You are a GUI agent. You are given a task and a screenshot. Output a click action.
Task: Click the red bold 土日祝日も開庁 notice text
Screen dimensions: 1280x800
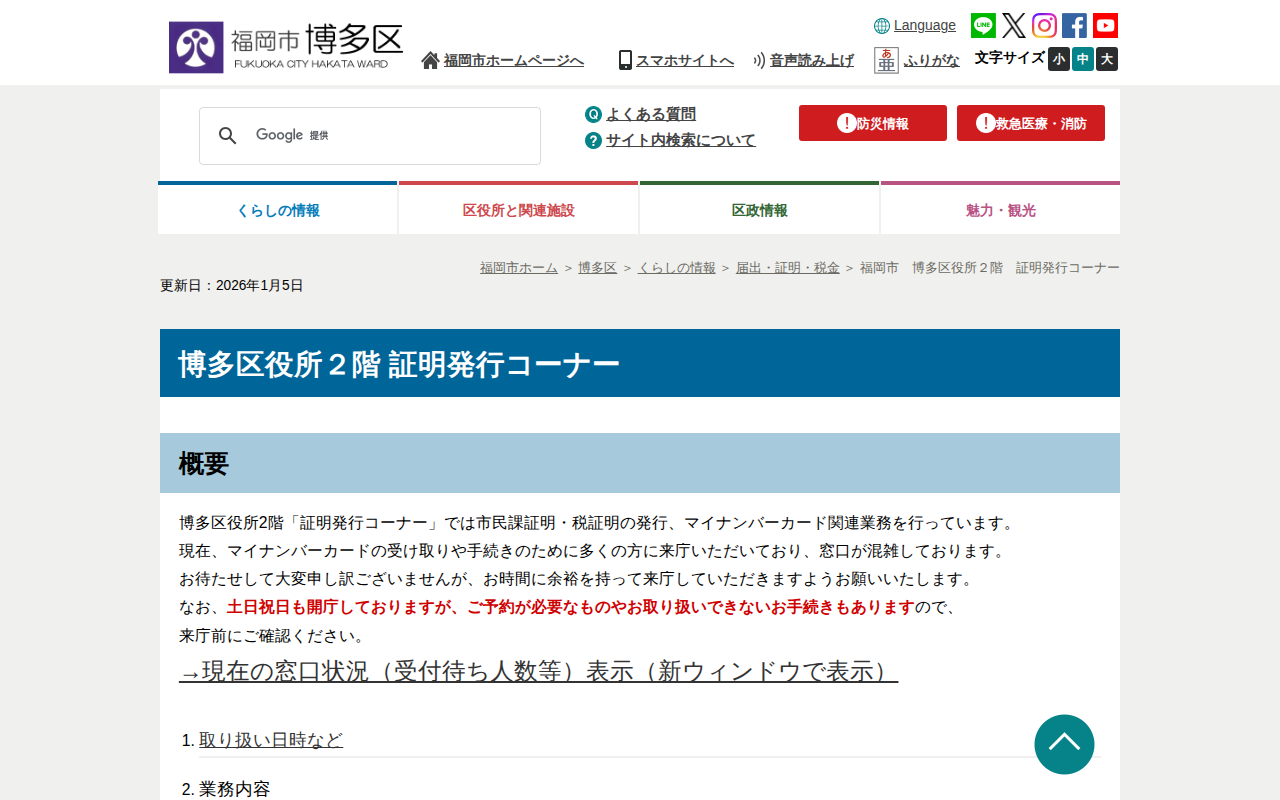pyautogui.click(x=570, y=607)
